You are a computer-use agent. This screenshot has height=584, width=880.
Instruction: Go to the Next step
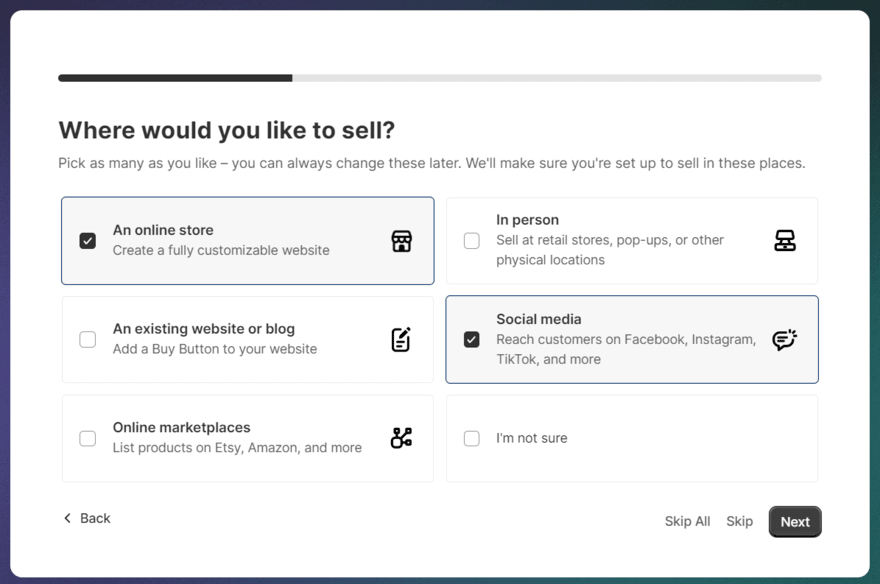coord(795,522)
